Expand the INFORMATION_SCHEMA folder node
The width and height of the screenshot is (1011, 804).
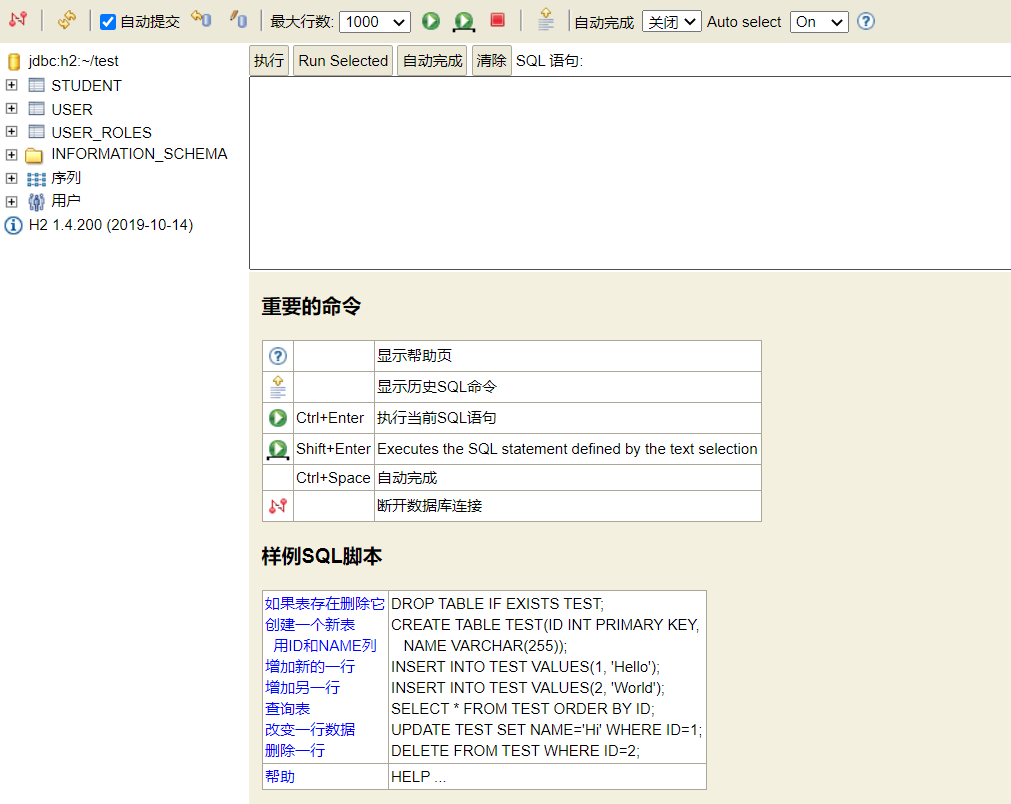[x=12, y=155]
